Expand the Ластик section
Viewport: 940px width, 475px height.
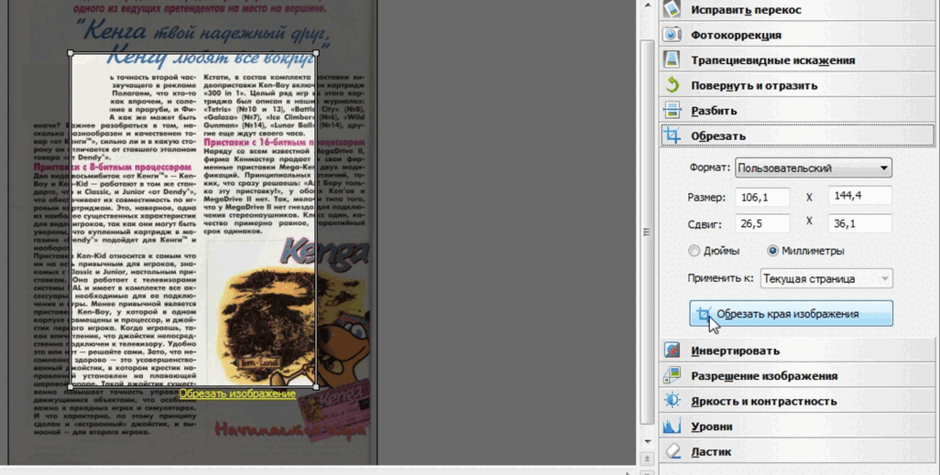[x=797, y=451]
